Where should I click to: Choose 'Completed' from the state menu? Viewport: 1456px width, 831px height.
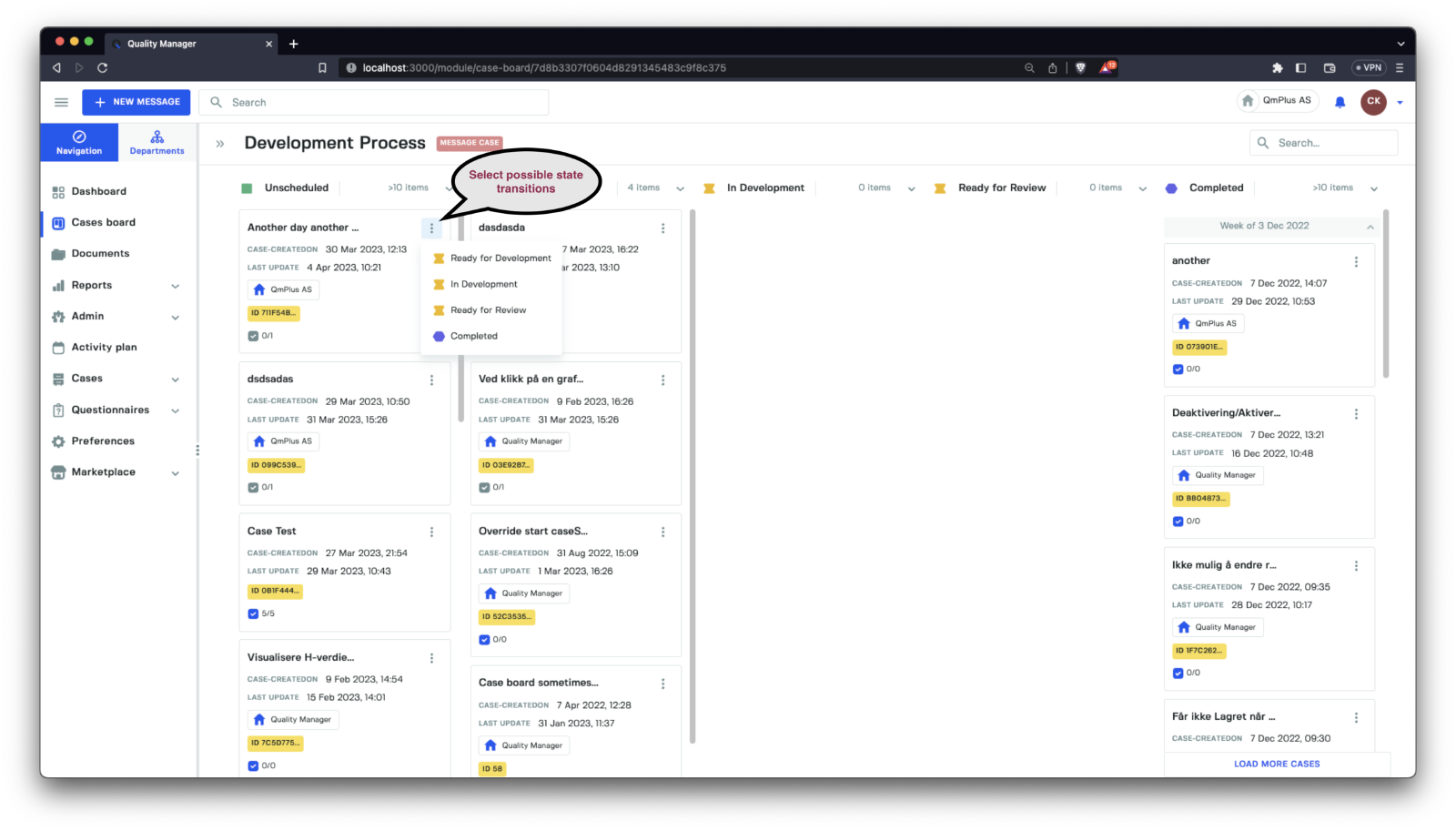click(x=474, y=336)
